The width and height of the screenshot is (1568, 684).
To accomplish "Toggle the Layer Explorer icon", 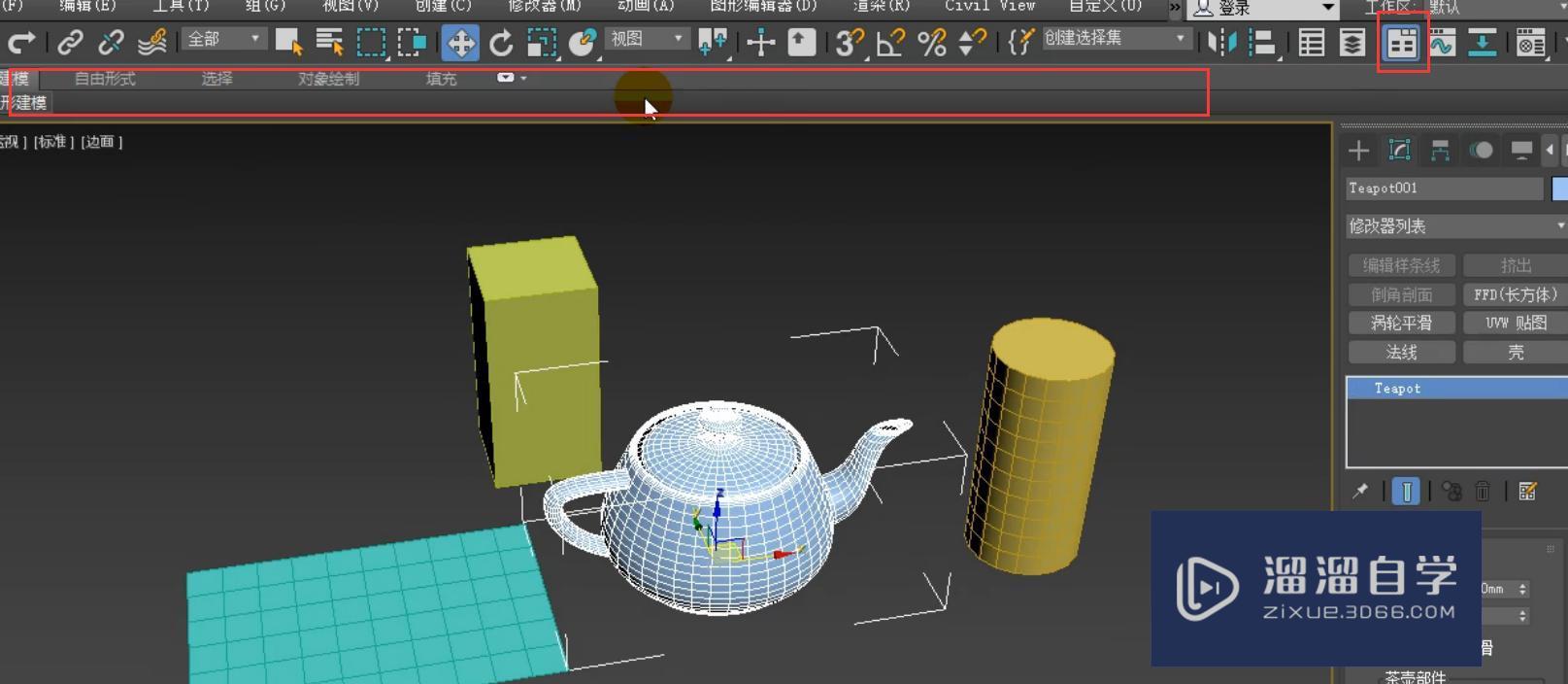I will (x=1352, y=43).
